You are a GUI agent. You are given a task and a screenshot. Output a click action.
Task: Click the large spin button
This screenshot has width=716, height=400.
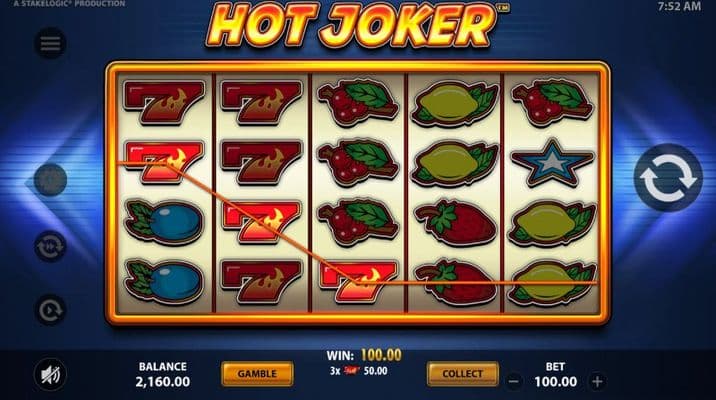[x=668, y=178]
